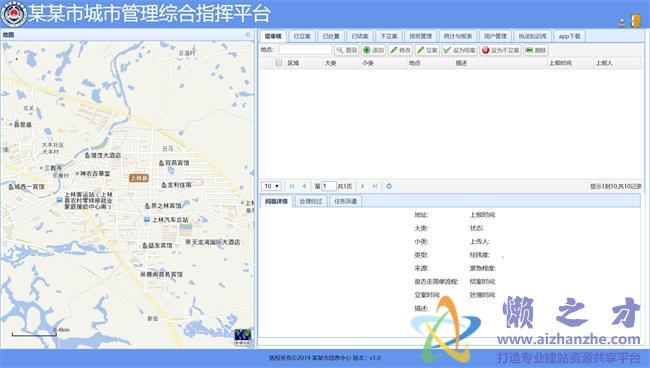Click the red 设为不立案 button
Viewport: 650px width, 368px height.
pyautogui.click(x=500, y=50)
